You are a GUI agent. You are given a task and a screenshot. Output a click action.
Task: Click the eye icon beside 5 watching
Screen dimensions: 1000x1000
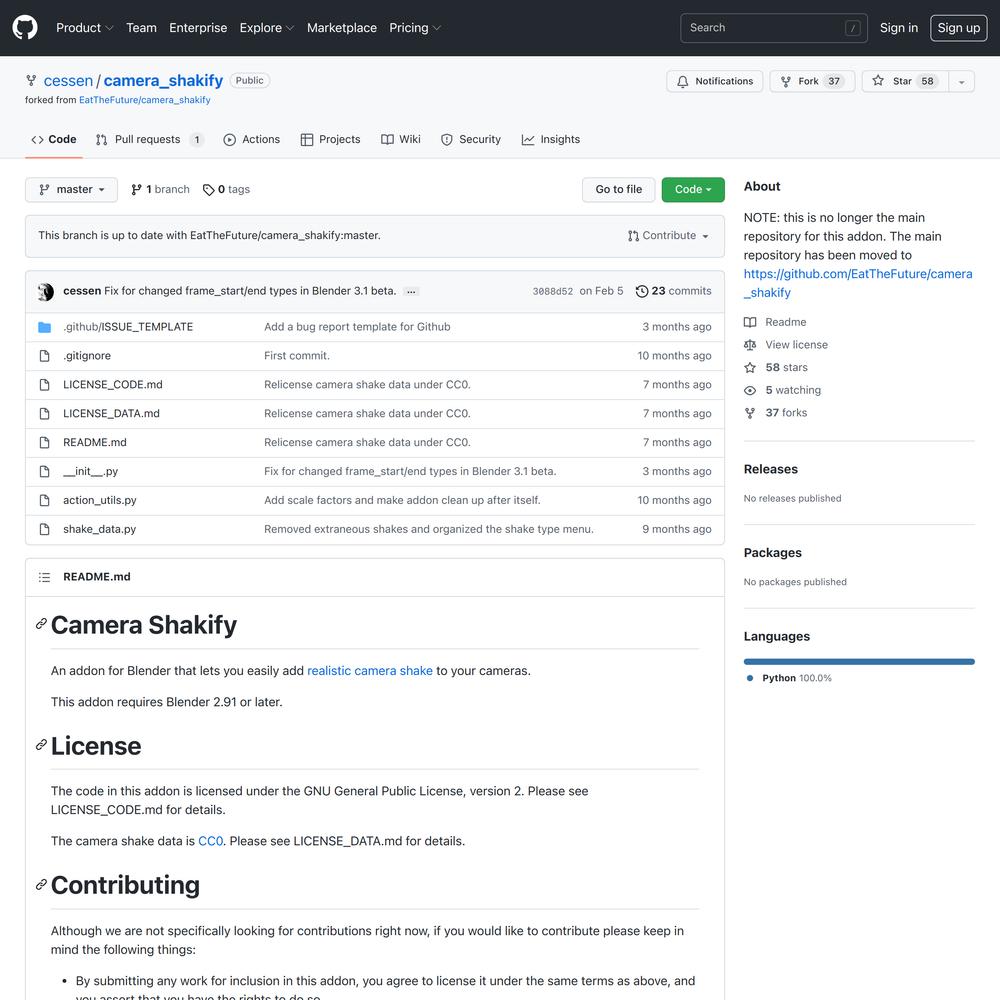pyautogui.click(x=750, y=390)
